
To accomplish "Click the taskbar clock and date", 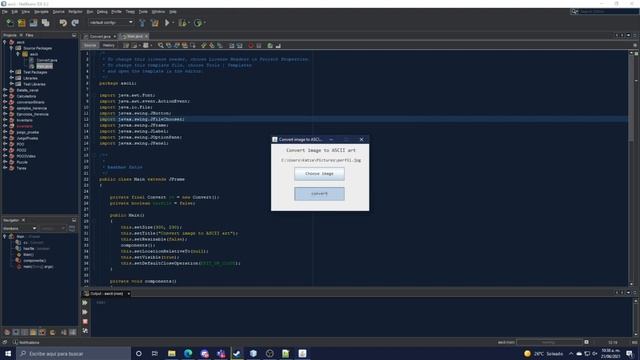I will (610, 353).
